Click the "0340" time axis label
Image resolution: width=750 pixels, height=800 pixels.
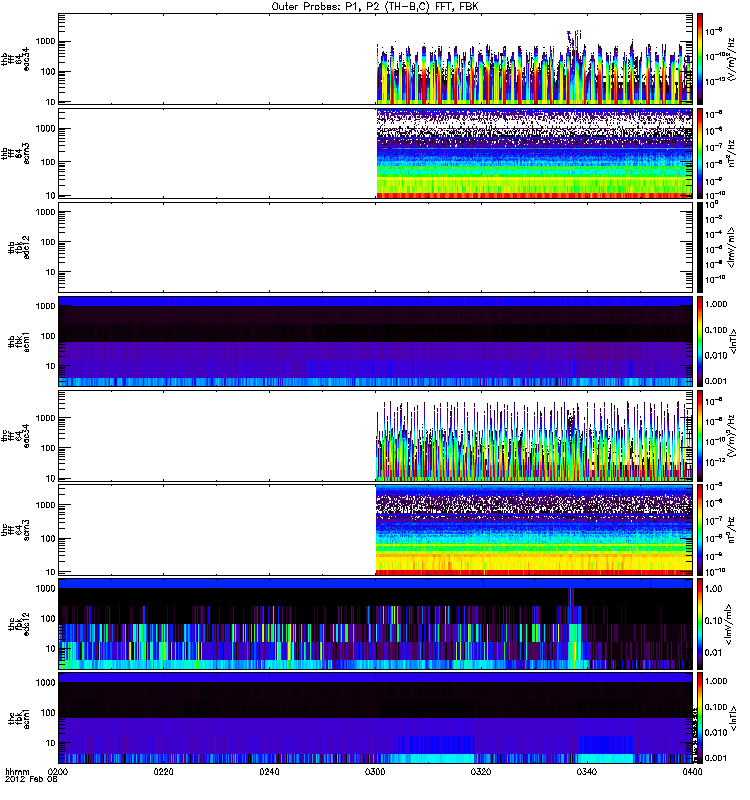[586, 771]
